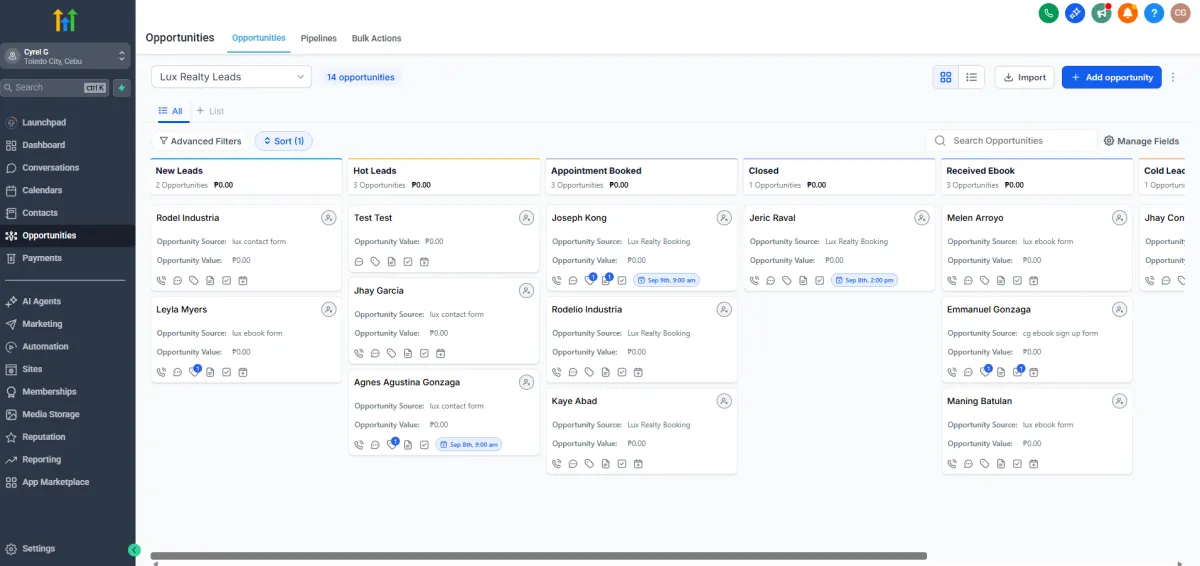1200x566 pixels.
Task: Open Advanced Filters panel
Action: click(x=201, y=141)
